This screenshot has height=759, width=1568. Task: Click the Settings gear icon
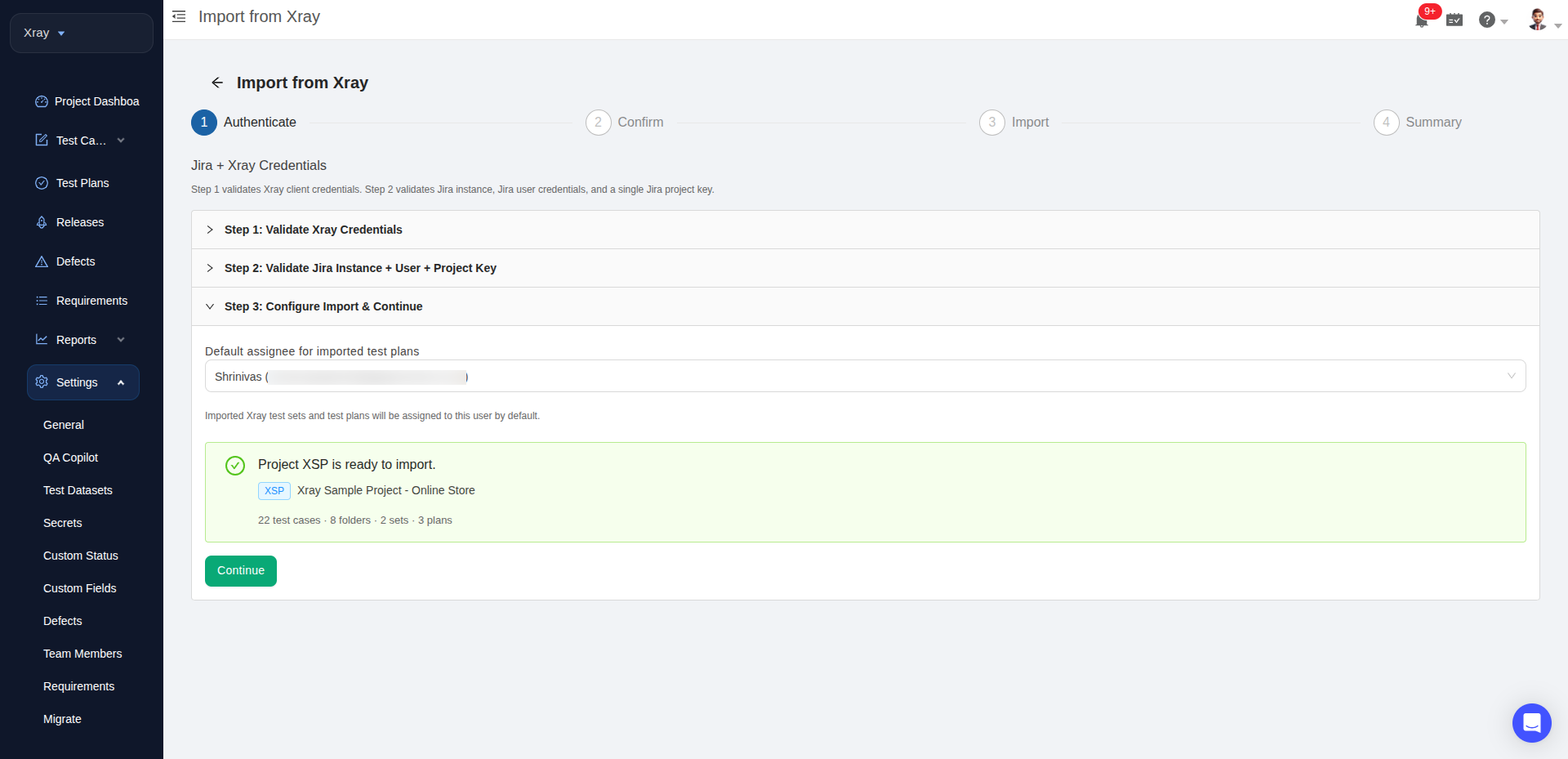click(42, 382)
